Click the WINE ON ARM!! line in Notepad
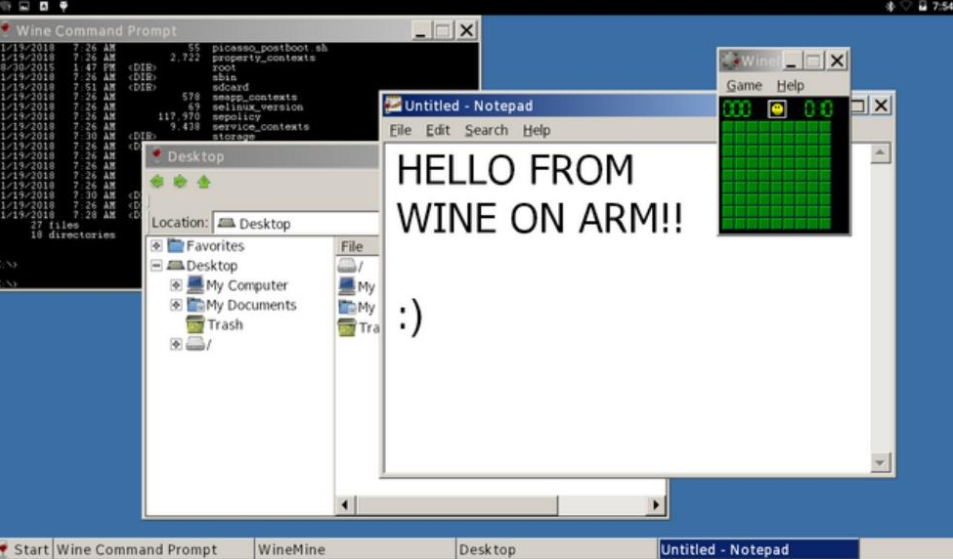Viewport: 953px width, 559px height. pyautogui.click(x=540, y=219)
